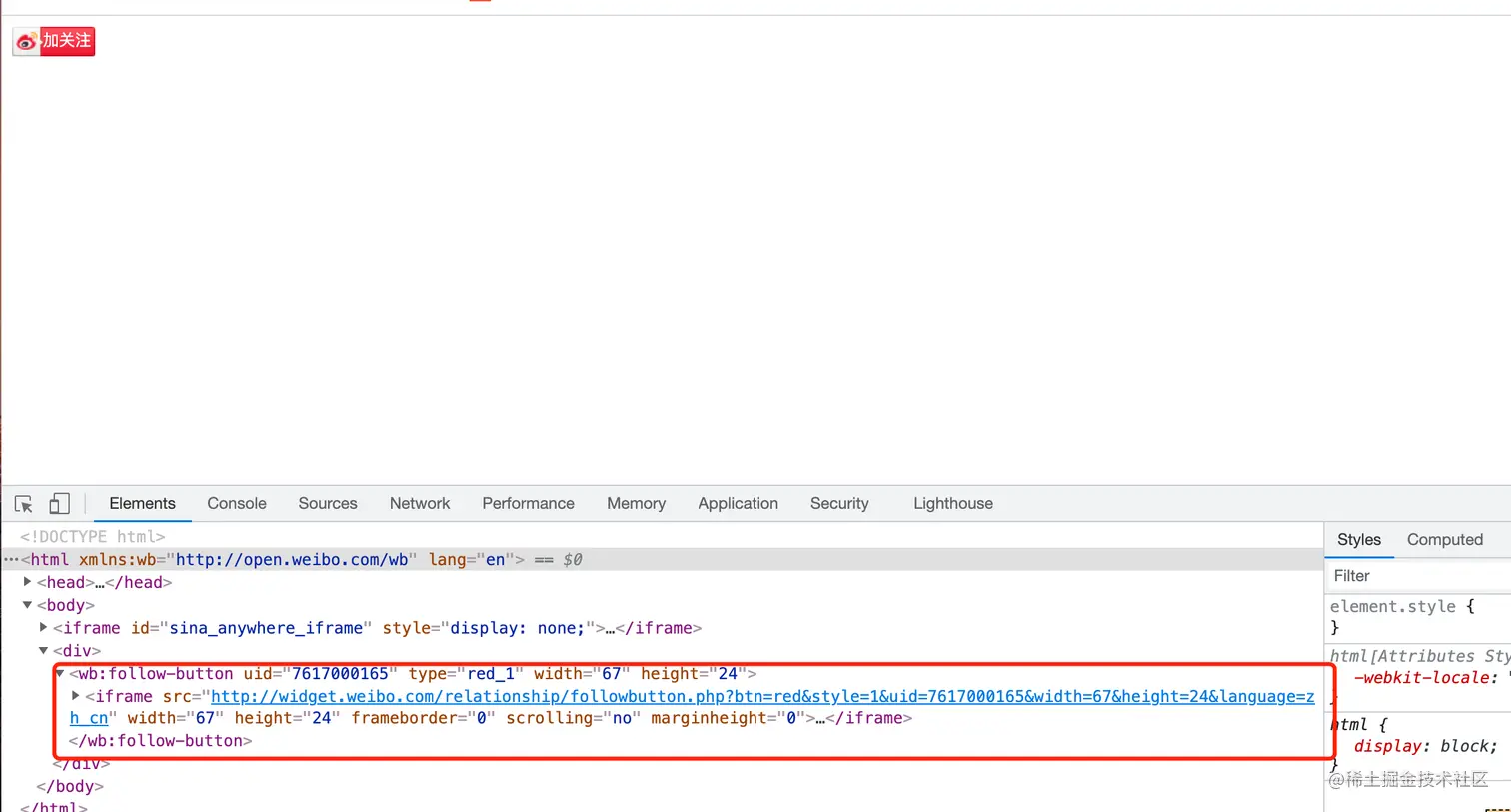The height and width of the screenshot is (812, 1511).
Task: Toggle the device toolbar icon
Action: point(60,504)
